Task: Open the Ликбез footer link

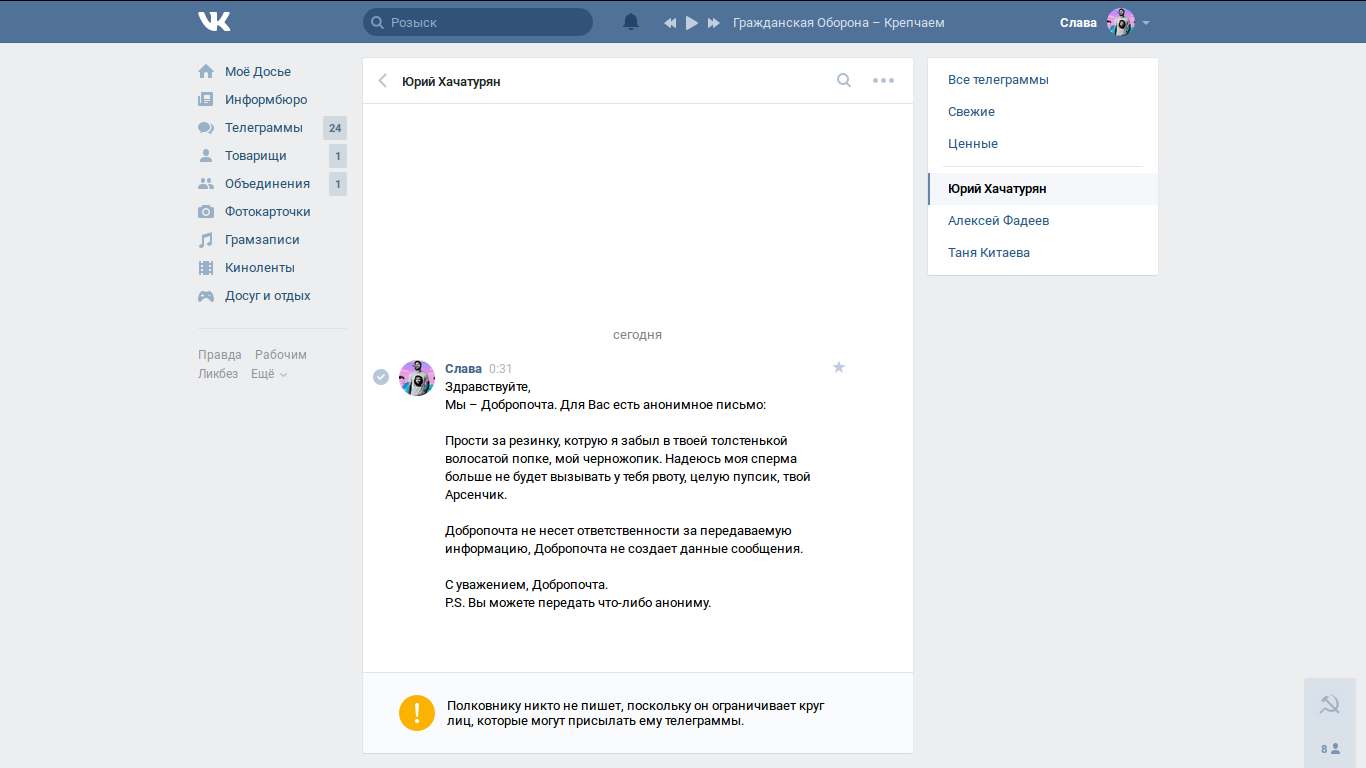Action: 218,374
